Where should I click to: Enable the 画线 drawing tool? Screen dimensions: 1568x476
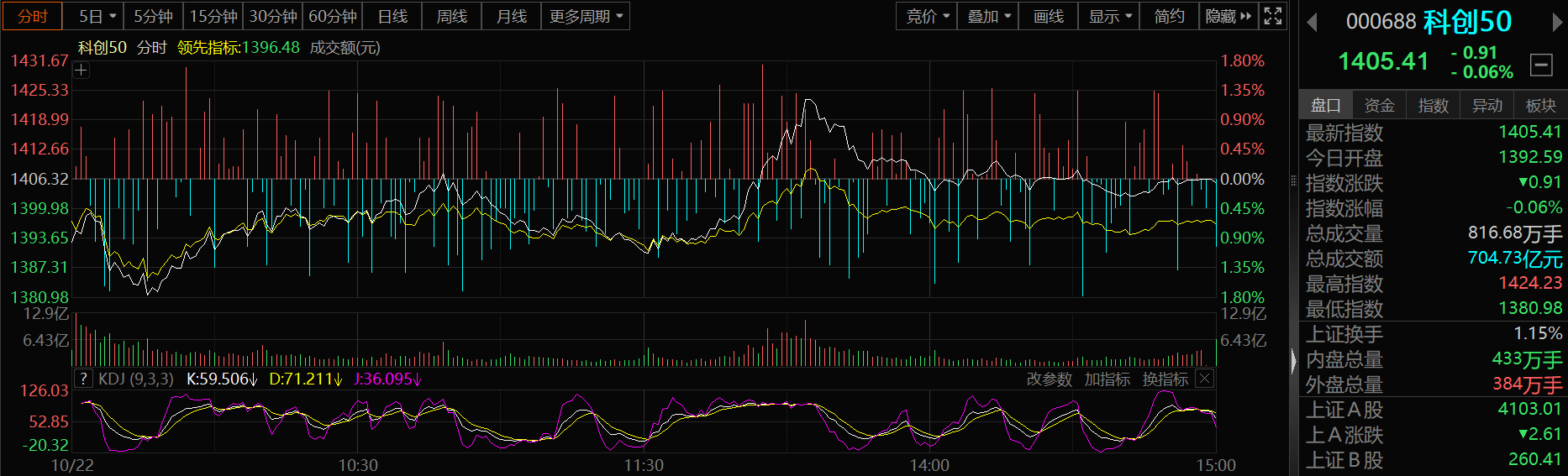click(1048, 16)
